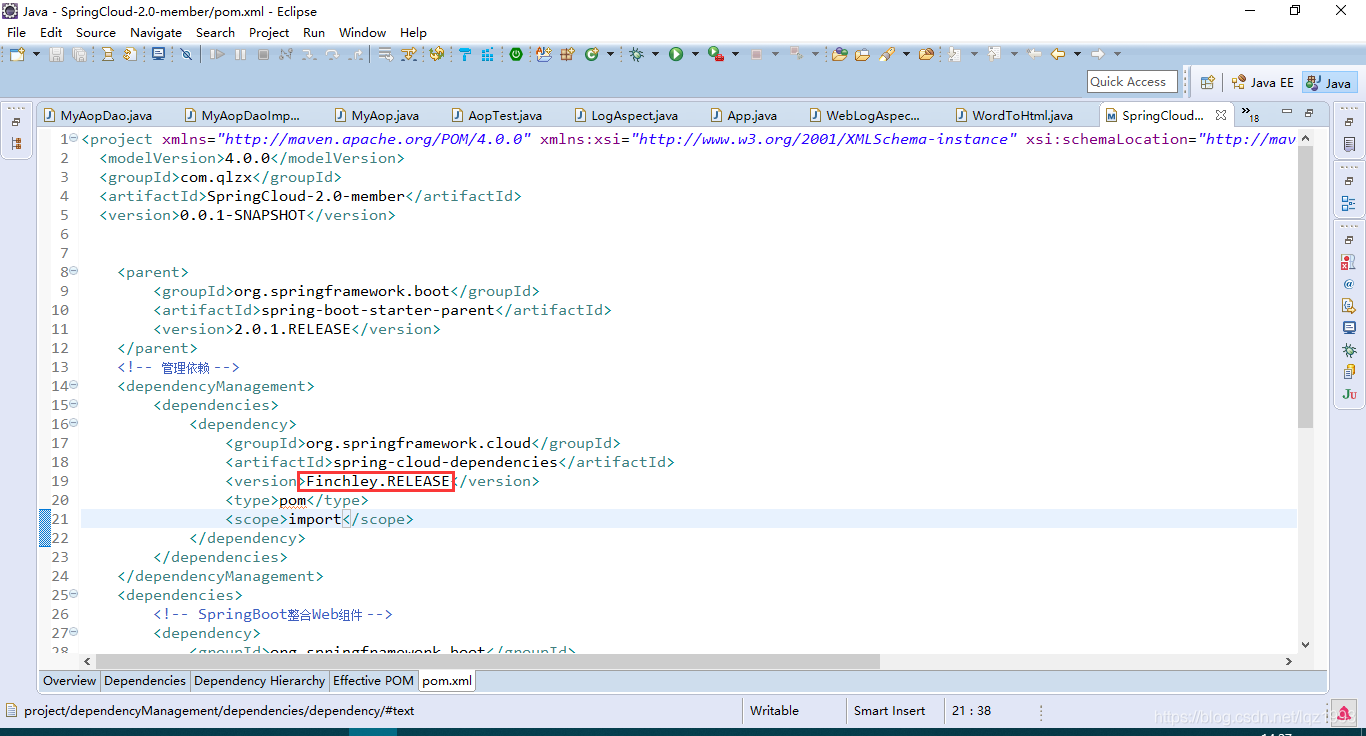
Task: Open the Window menu
Action: (362, 32)
